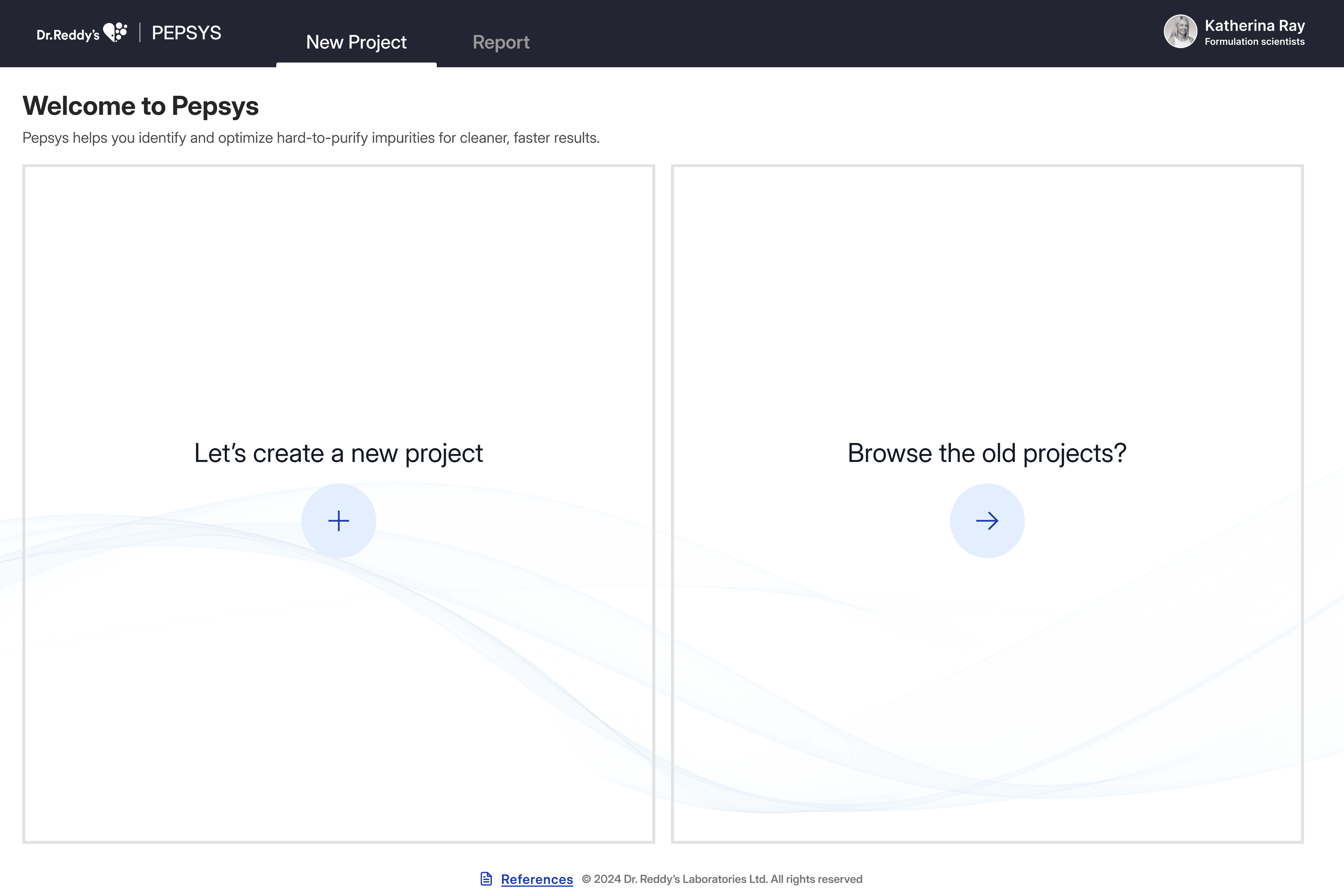The height and width of the screenshot is (896, 1344).
Task: Switch to the Report tab
Action: tap(501, 42)
